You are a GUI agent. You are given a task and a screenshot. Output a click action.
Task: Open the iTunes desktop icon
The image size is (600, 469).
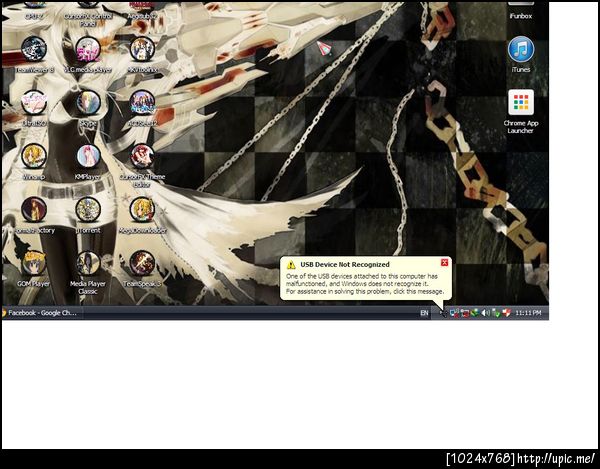521,49
